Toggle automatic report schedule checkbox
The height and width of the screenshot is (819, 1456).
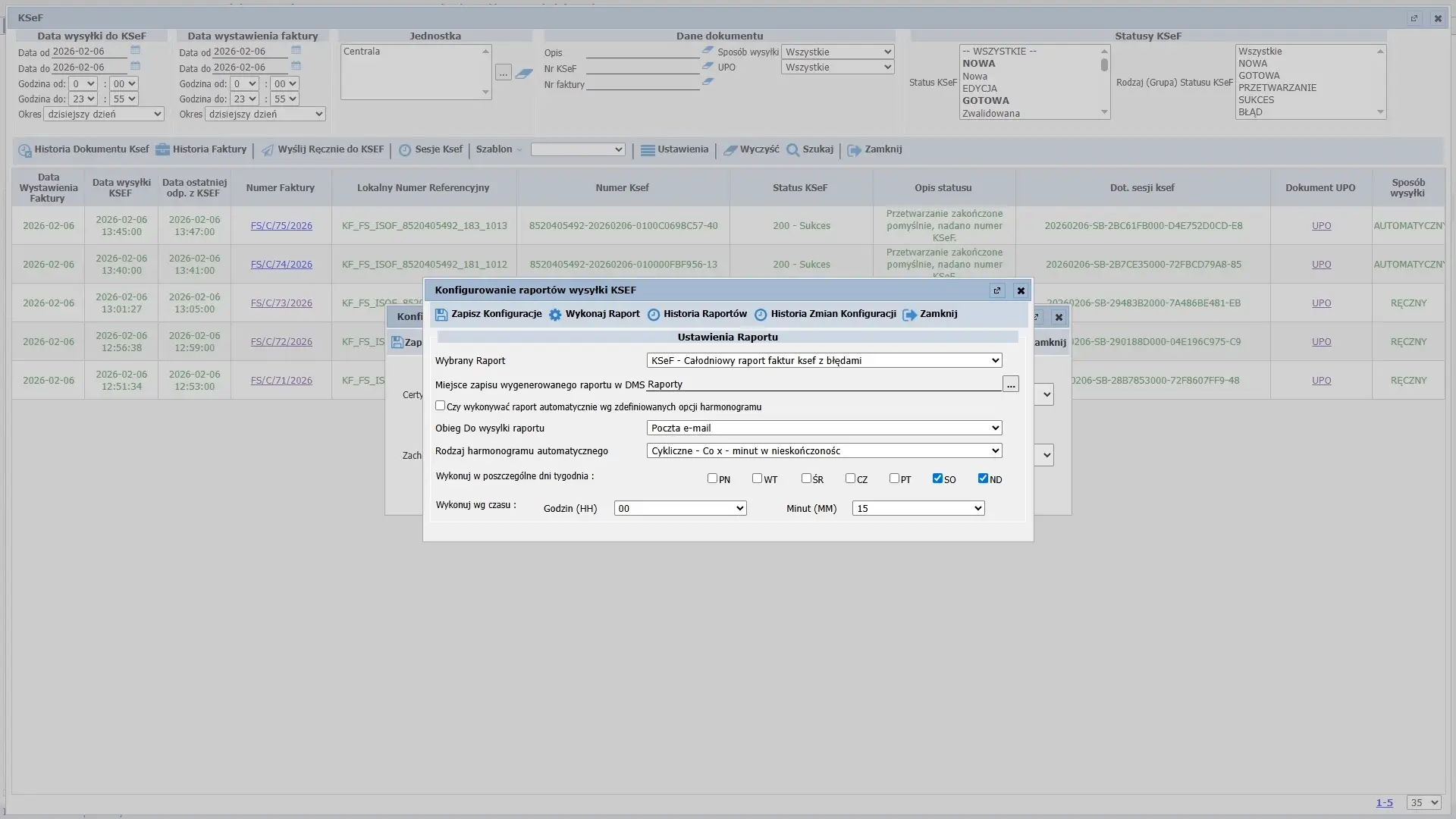coord(440,406)
